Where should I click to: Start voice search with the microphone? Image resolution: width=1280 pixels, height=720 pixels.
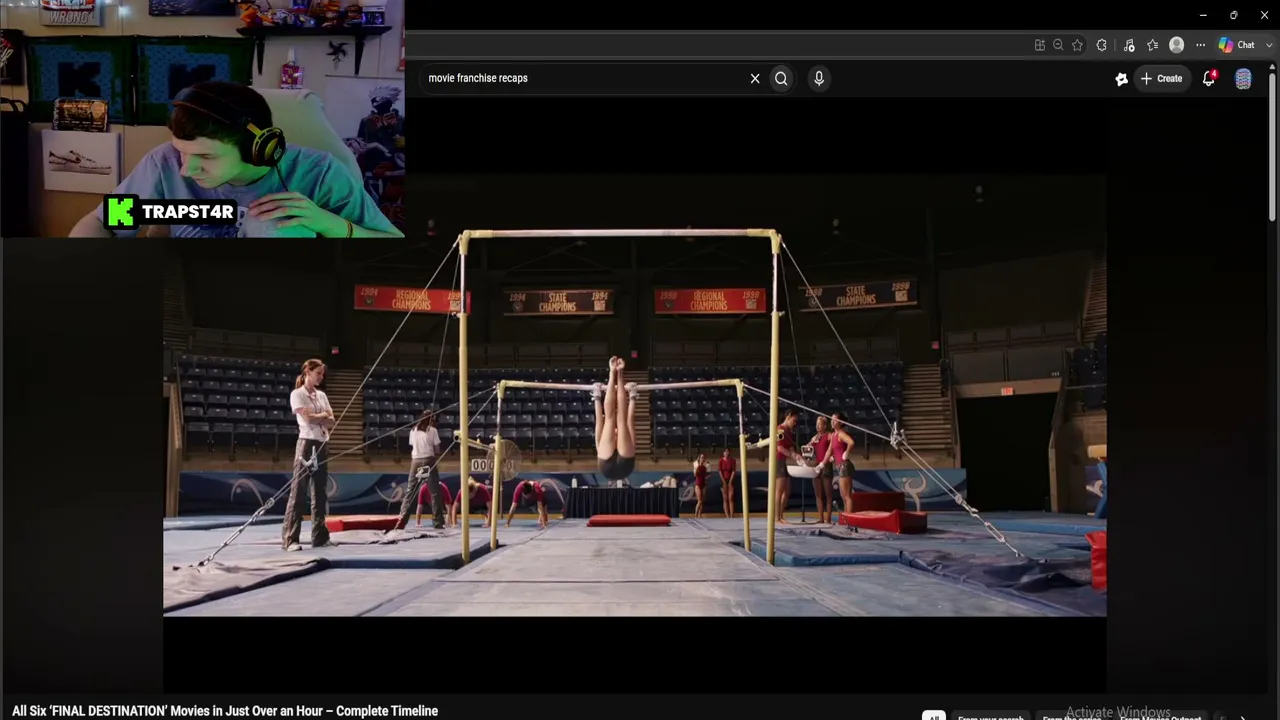tap(819, 78)
